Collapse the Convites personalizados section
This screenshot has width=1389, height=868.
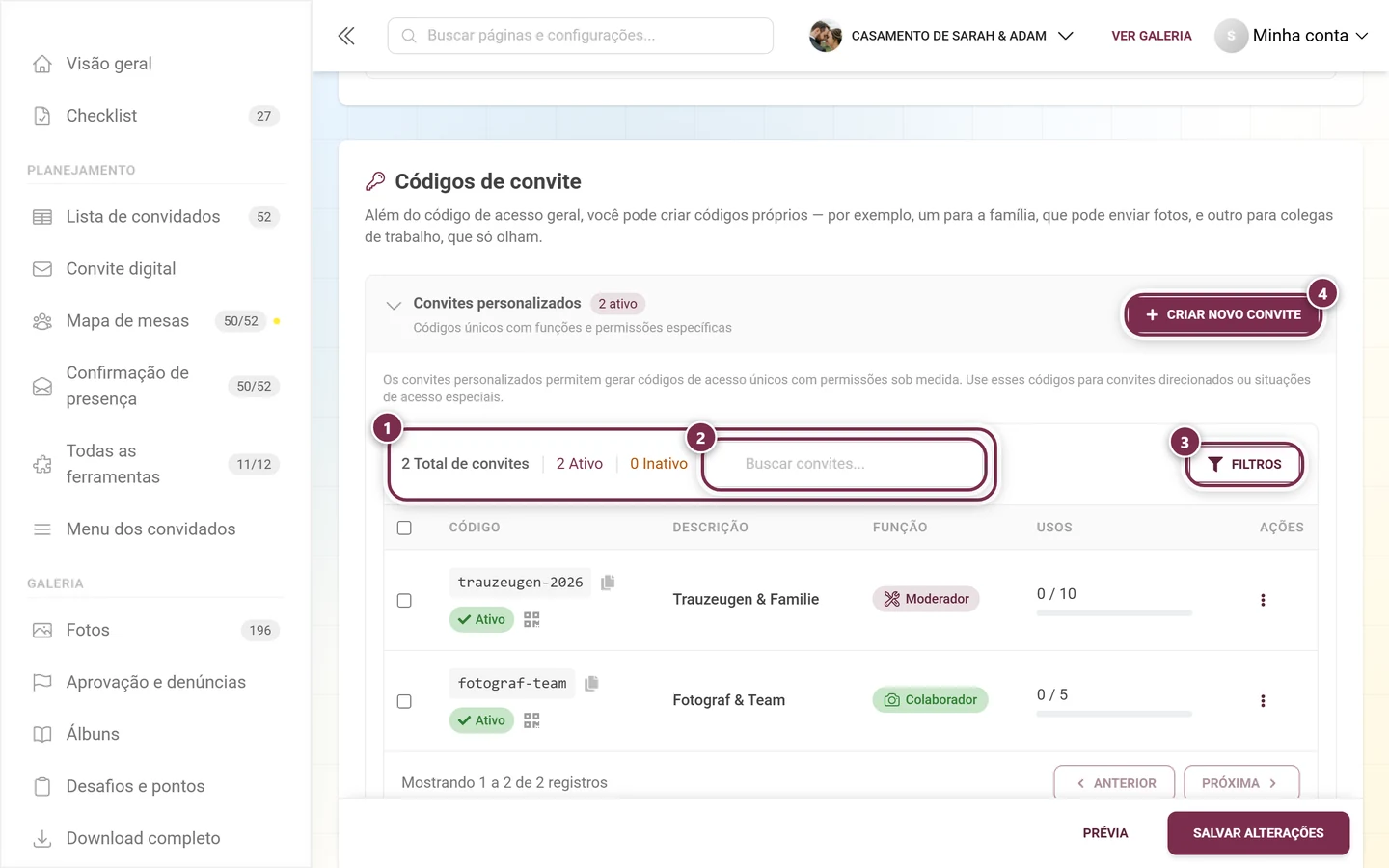tap(394, 306)
